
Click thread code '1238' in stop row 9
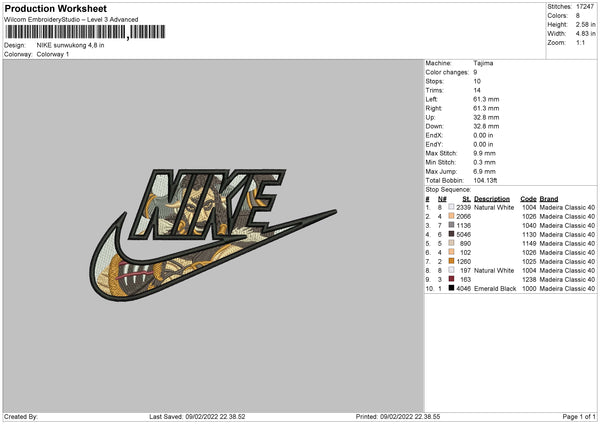click(529, 280)
